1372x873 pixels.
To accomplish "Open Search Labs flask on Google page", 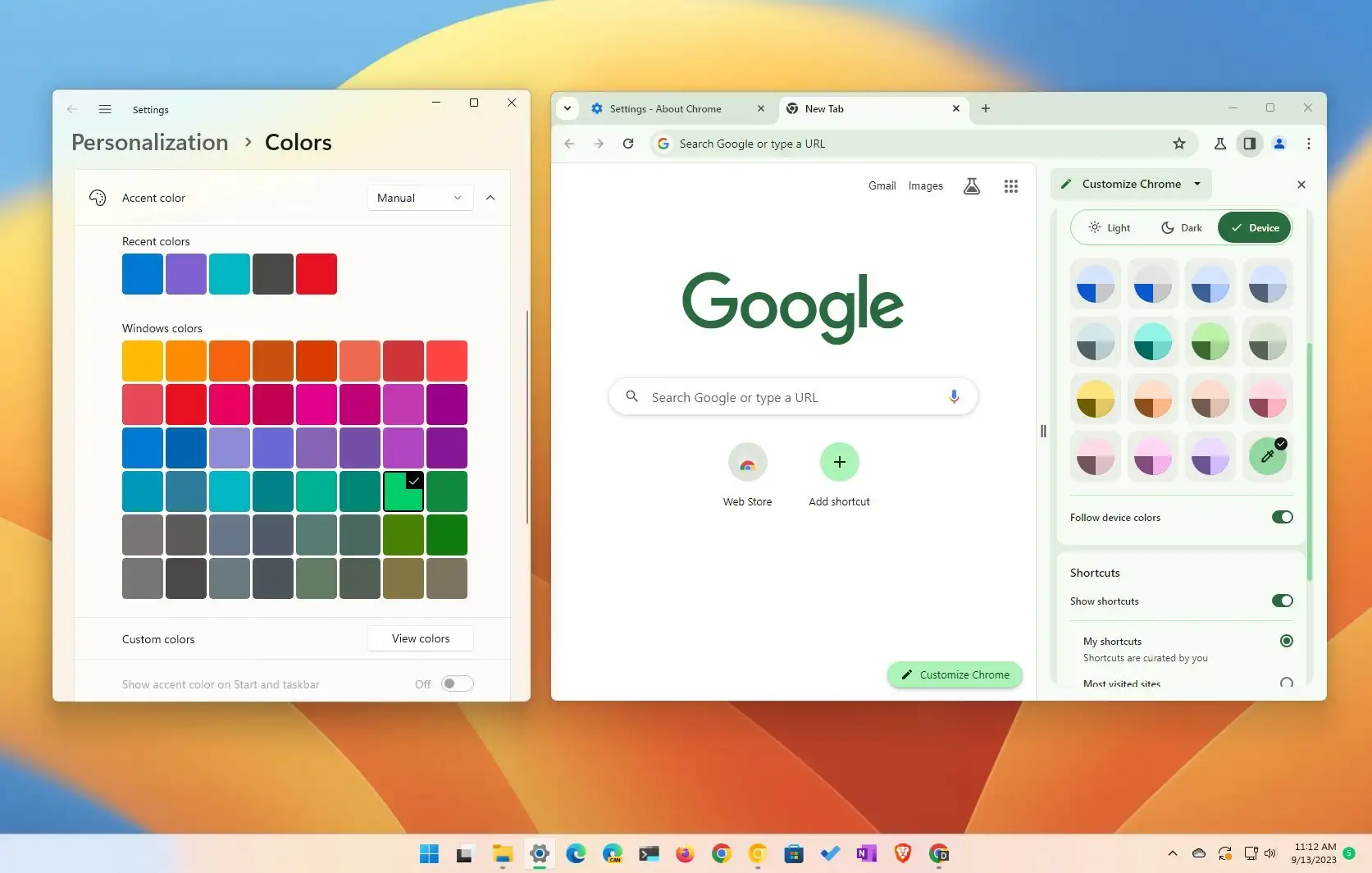I will tap(972, 186).
